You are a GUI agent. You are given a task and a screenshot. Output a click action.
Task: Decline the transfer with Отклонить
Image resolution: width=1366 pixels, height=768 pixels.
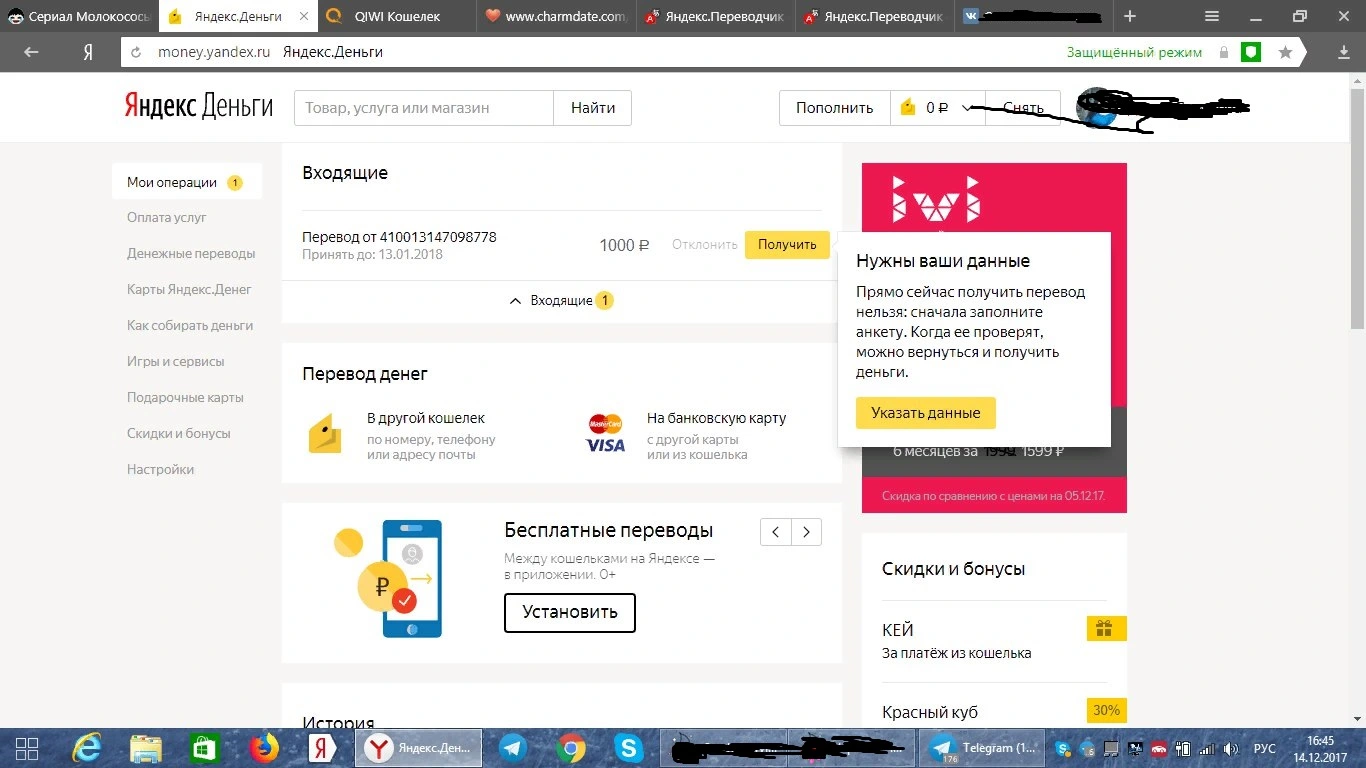pos(705,244)
